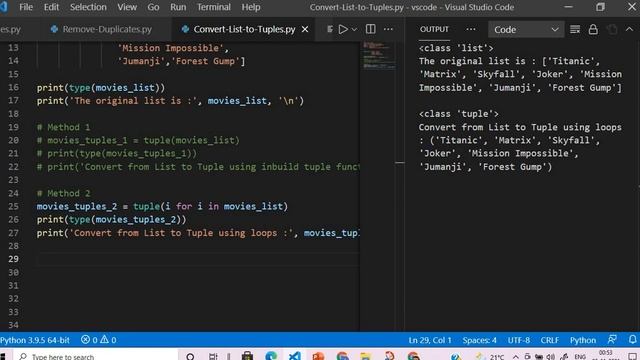This screenshot has height=360, width=640.
Task: Split the editor to the right
Action: point(371,29)
